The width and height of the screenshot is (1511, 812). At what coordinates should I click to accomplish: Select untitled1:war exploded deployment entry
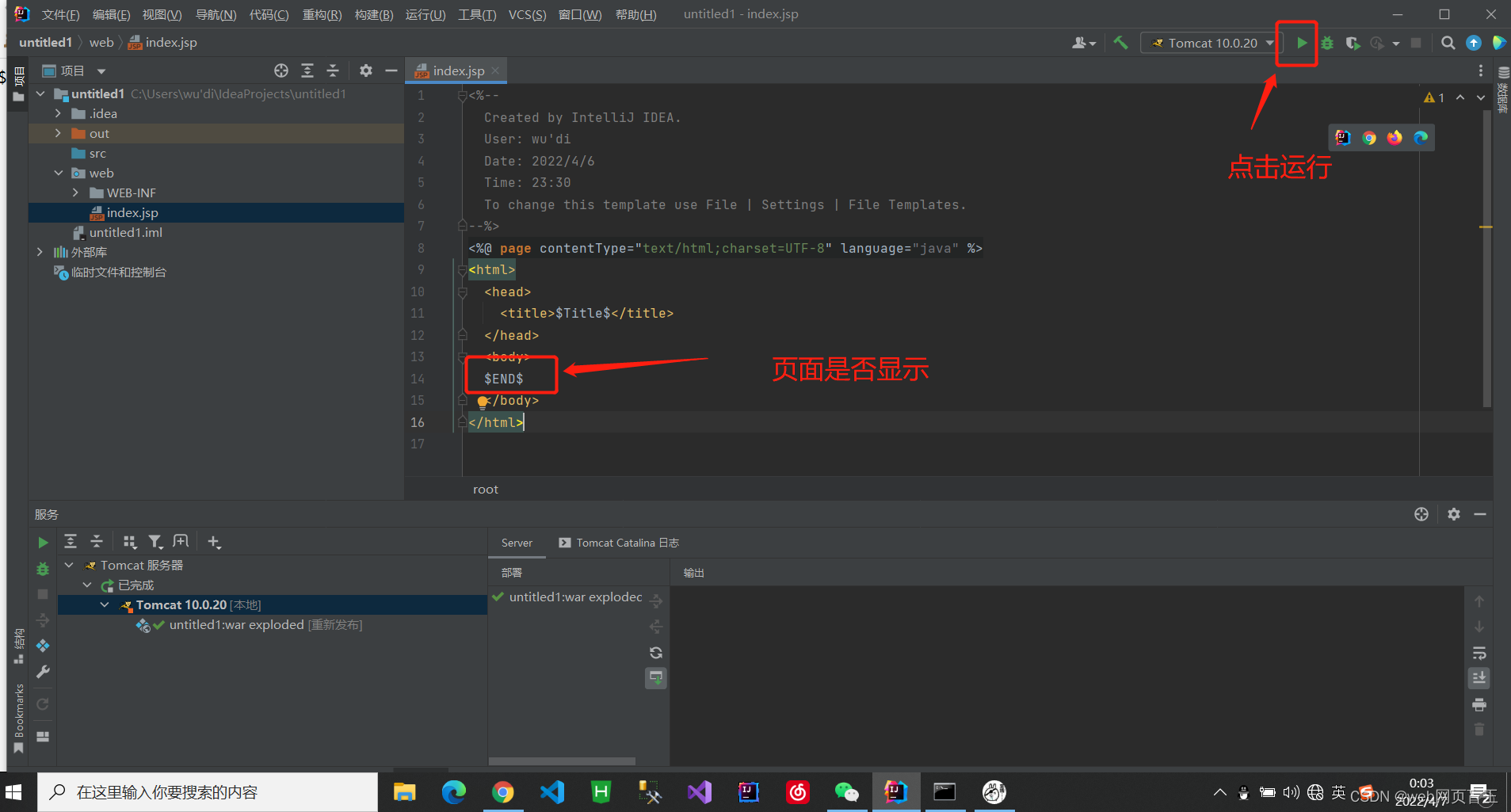tap(576, 597)
